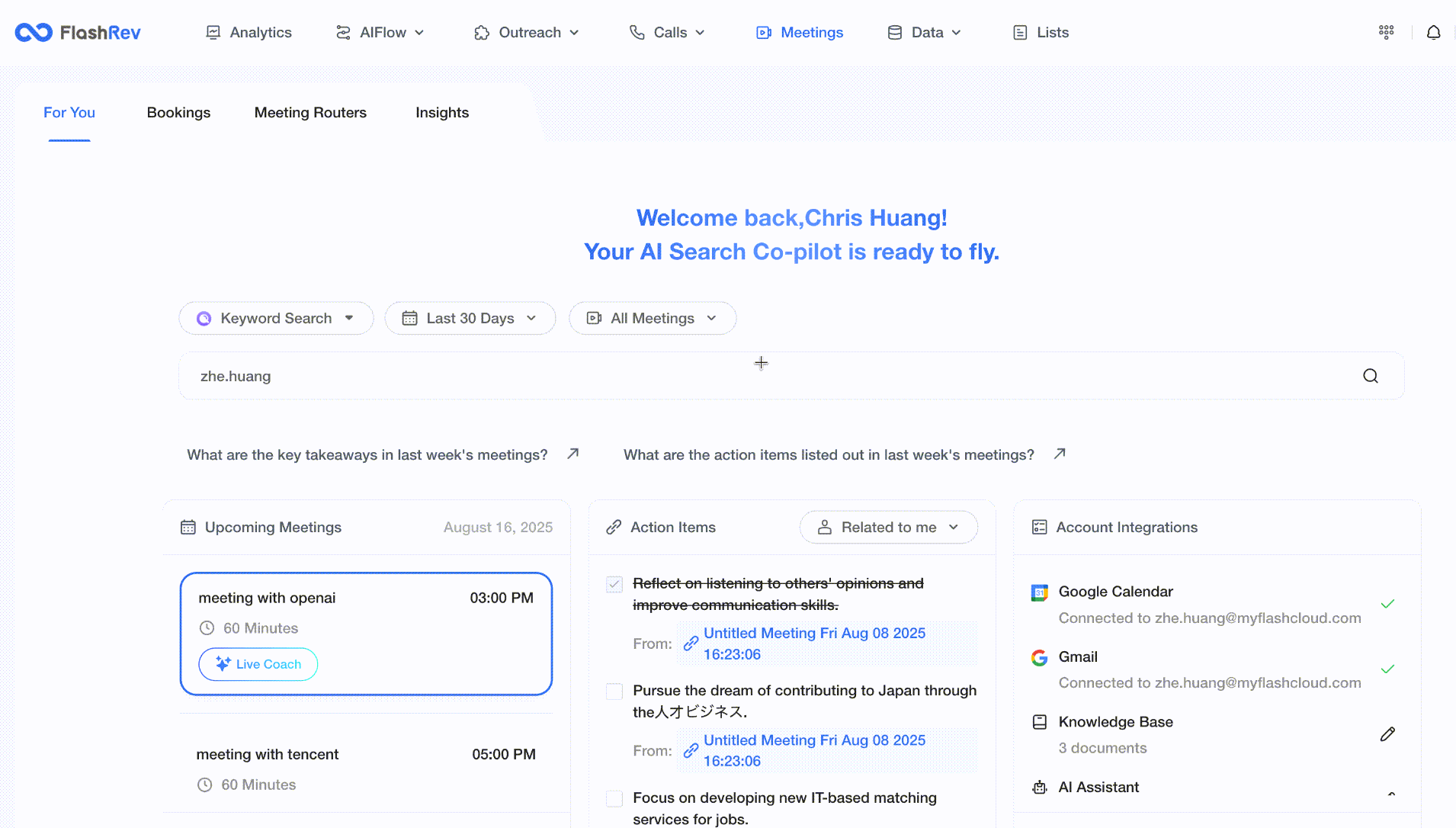Click the Gmail connected checkmark
Viewport: 1456px width, 828px height.
click(x=1387, y=669)
